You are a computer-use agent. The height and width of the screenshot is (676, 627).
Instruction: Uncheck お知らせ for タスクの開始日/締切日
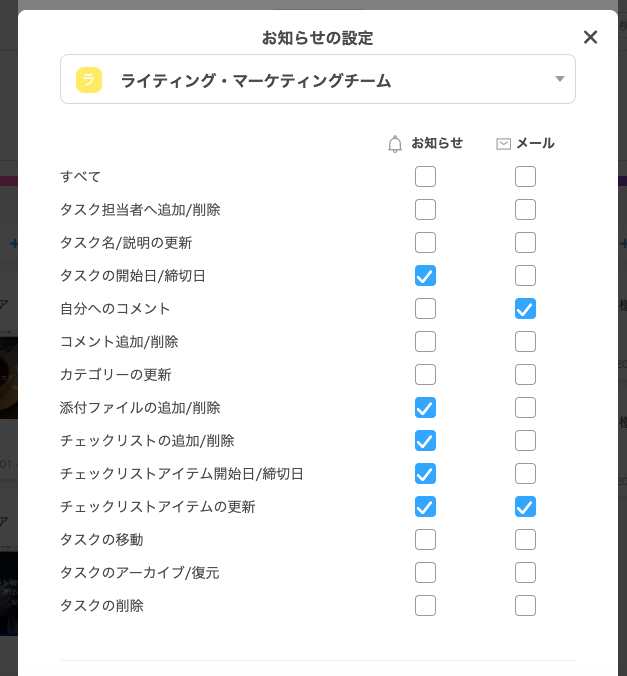click(425, 275)
